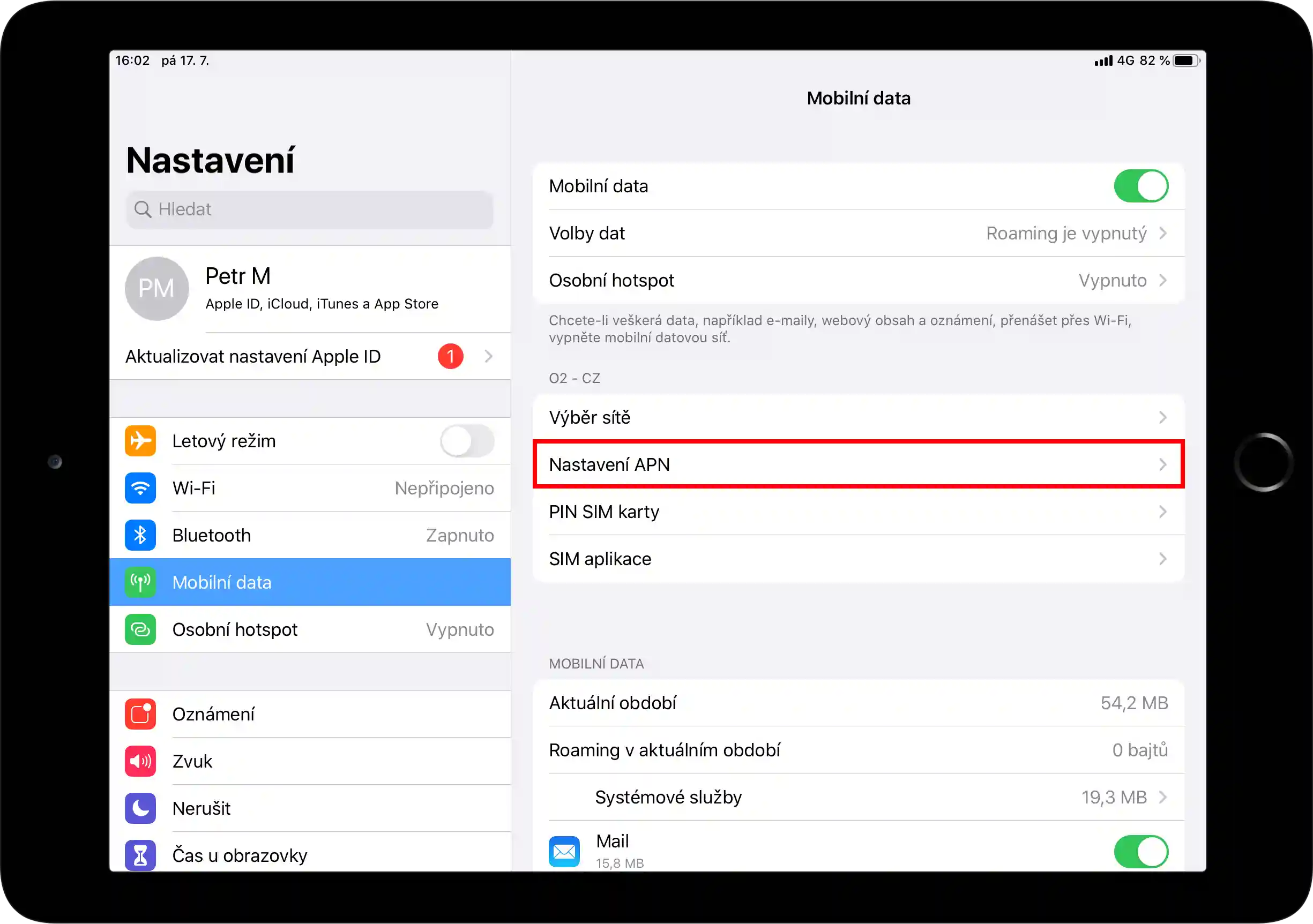The image size is (1313, 924).
Task: Tap the purple Nerušit moon icon
Action: pyautogui.click(x=140, y=808)
